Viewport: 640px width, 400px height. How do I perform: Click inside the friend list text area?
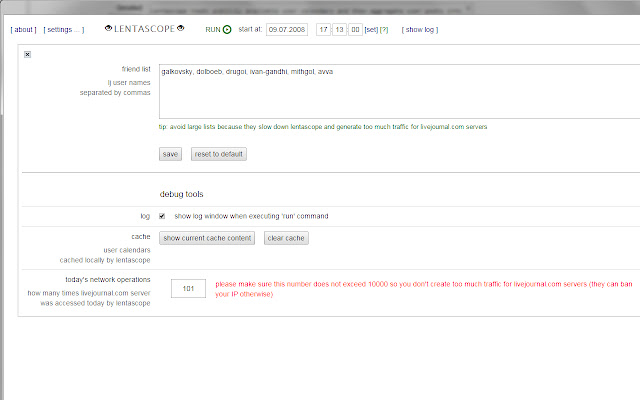pos(399,91)
